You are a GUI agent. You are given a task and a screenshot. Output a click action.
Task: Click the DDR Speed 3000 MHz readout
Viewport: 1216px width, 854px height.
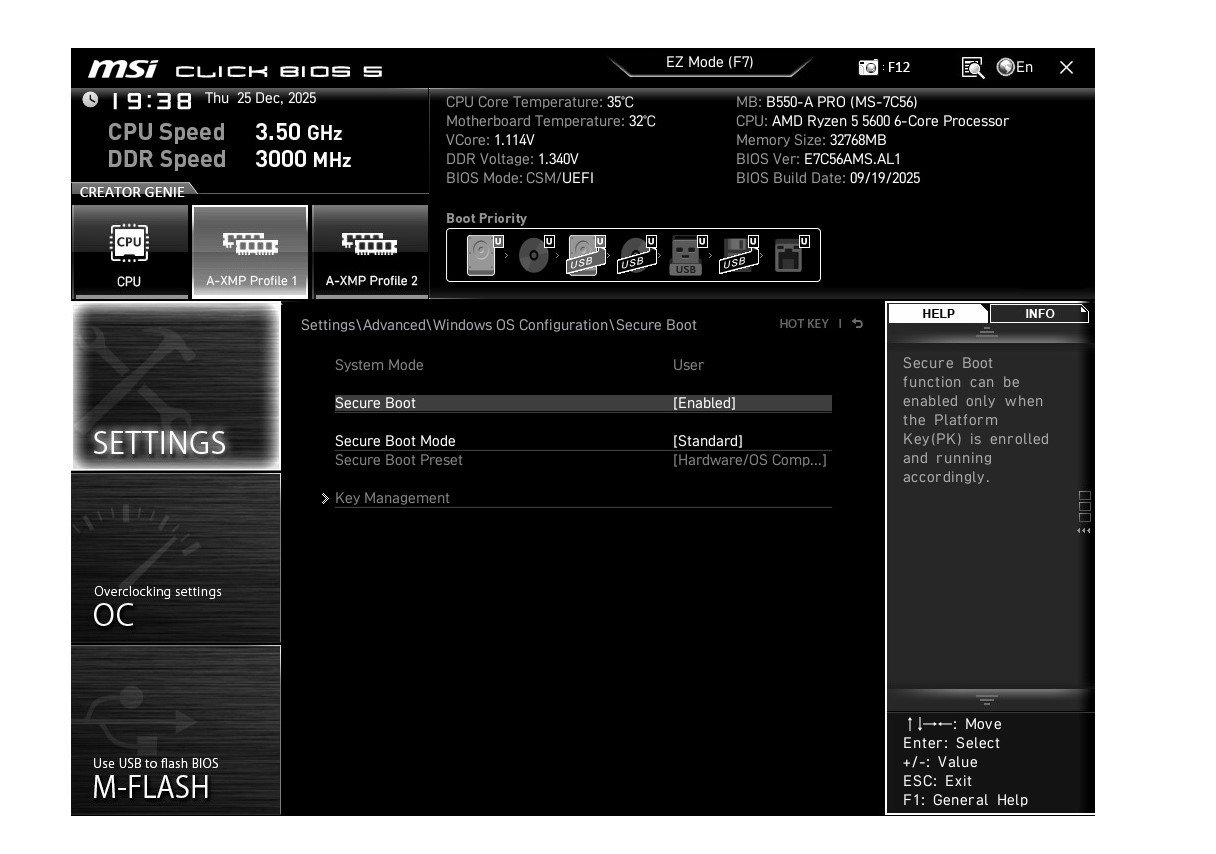pos(229,159)
